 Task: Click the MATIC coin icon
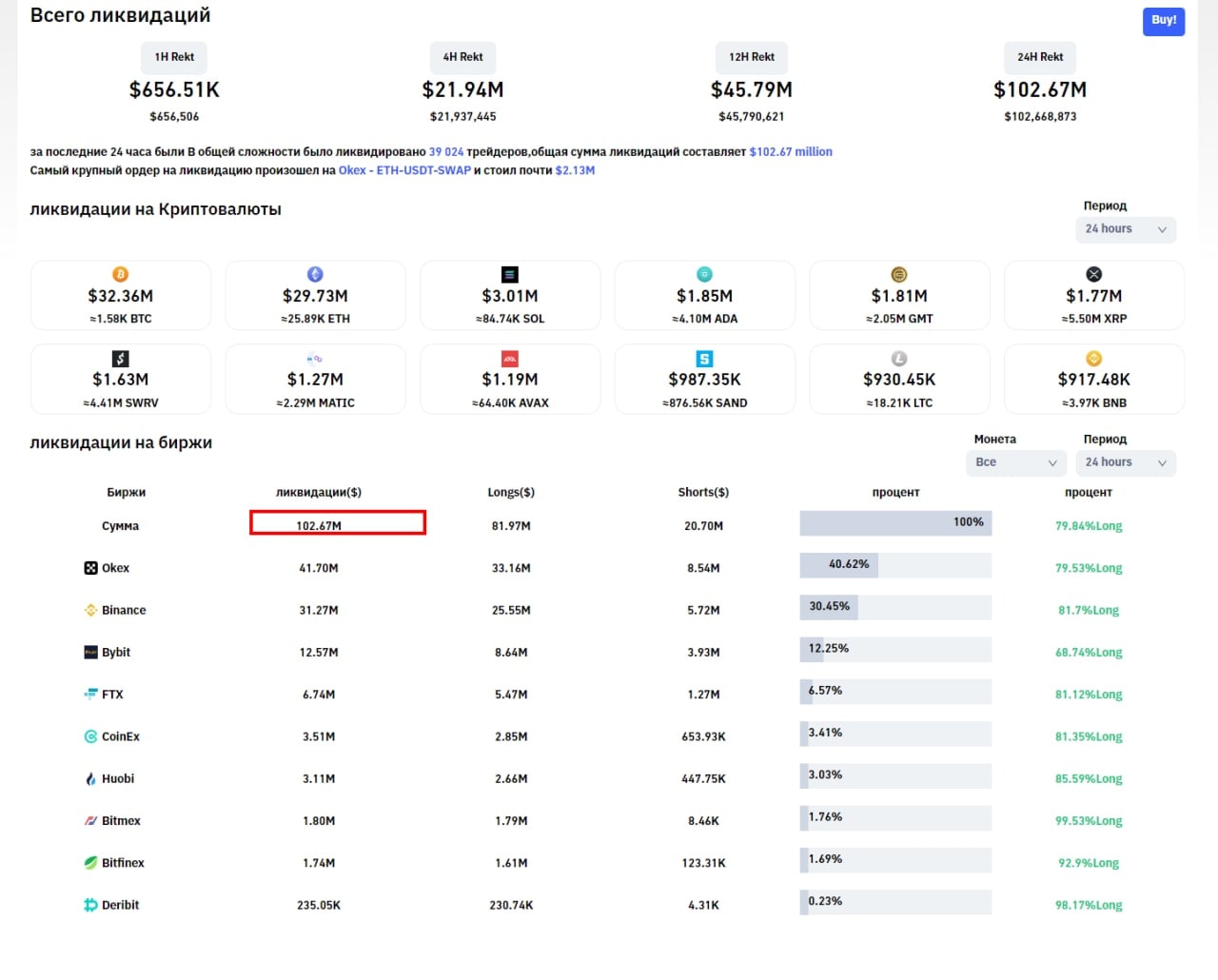315,359
